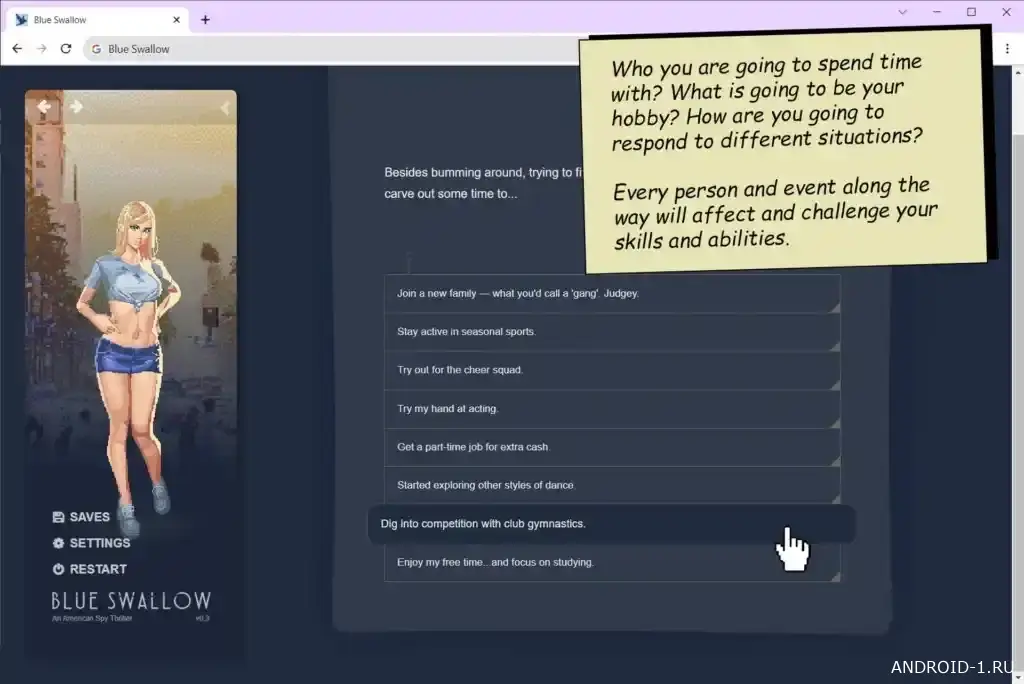This screenshot has height=684, width=1024.
Task: Open a new browser tab
Action: point(205,19)
